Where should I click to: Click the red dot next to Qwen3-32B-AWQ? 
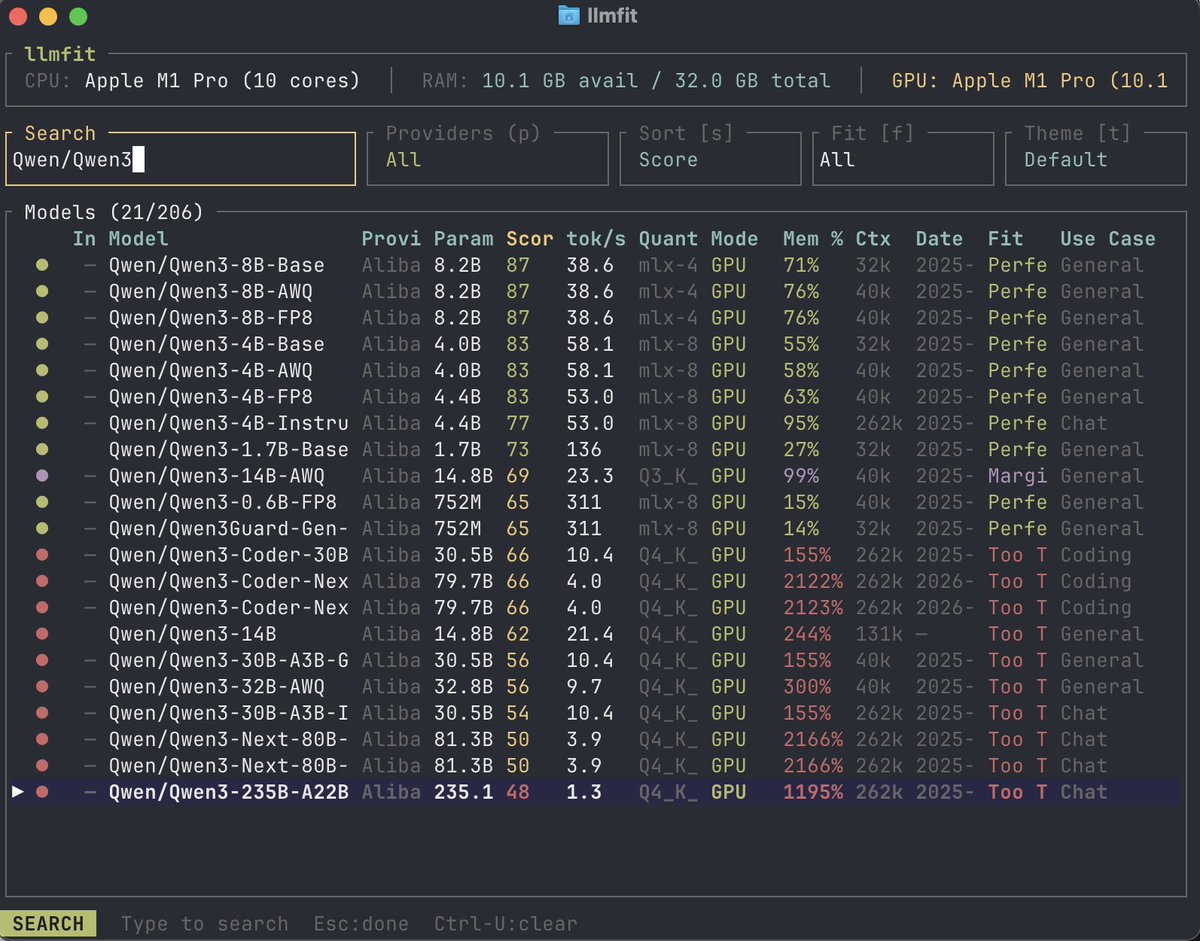[x=42, y=687]
